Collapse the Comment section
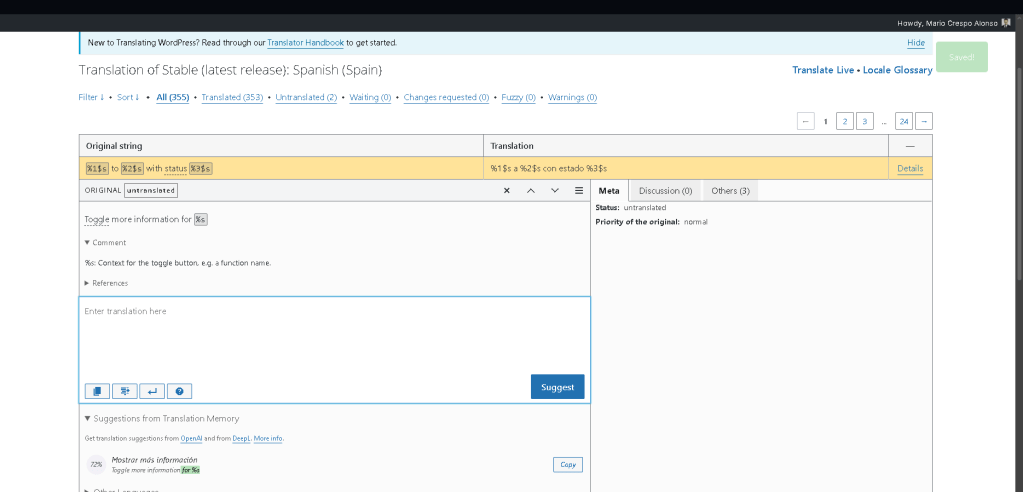This screenshot has height=492, width=1023. point(106,242)
